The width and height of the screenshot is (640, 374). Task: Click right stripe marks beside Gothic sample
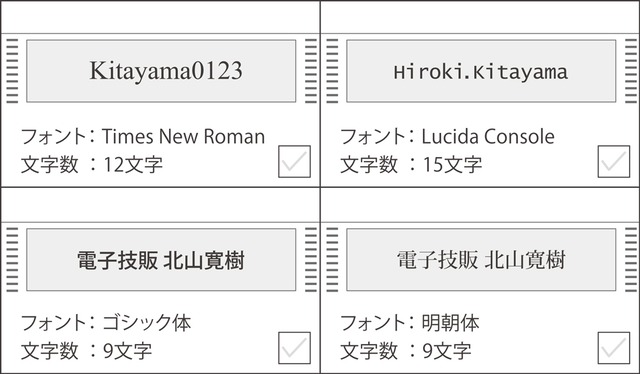click(311, 260)
